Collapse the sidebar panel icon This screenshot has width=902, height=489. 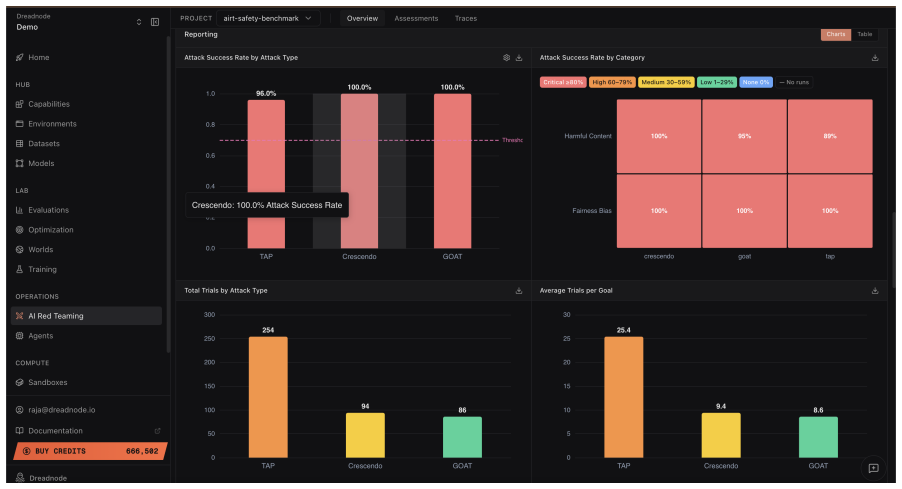click(155, 22)
